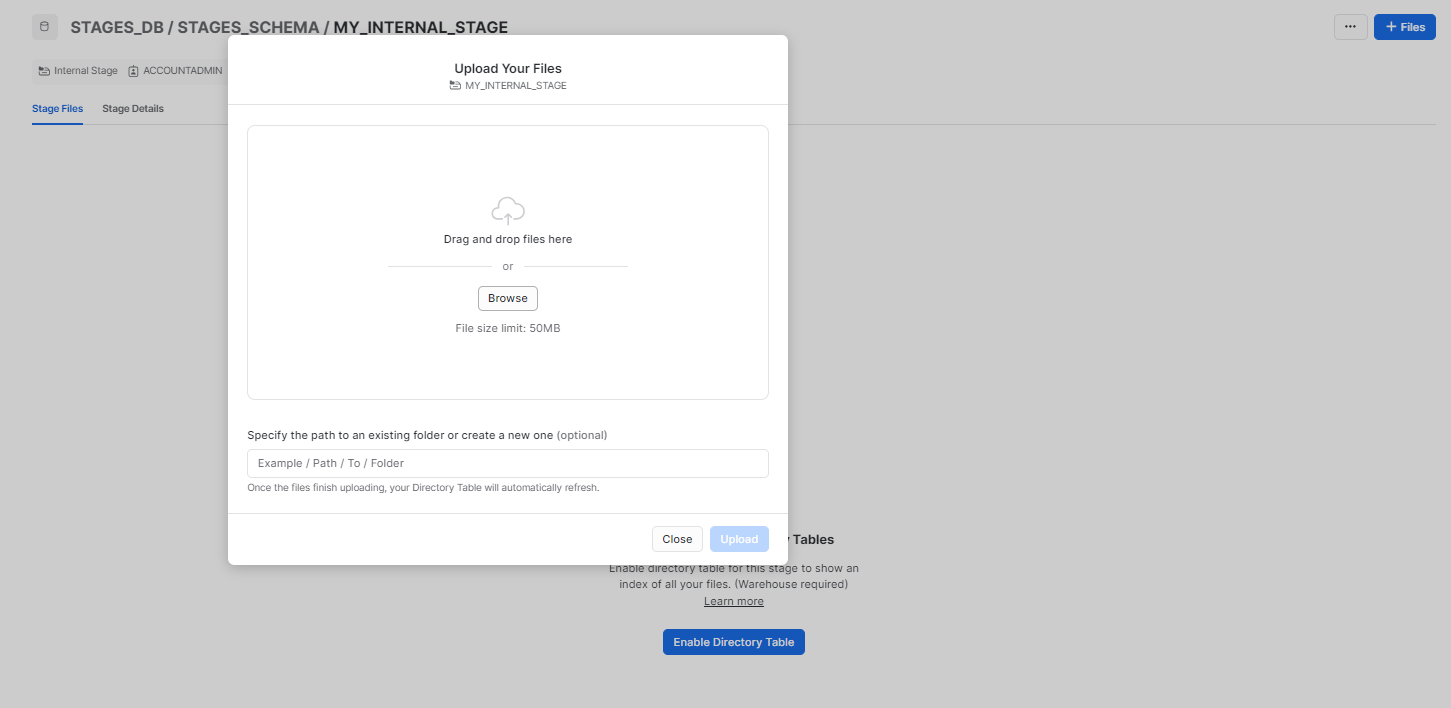The image size is (1451, 708).
Task: Click the blue Files button
Action: coord(1404,27)
